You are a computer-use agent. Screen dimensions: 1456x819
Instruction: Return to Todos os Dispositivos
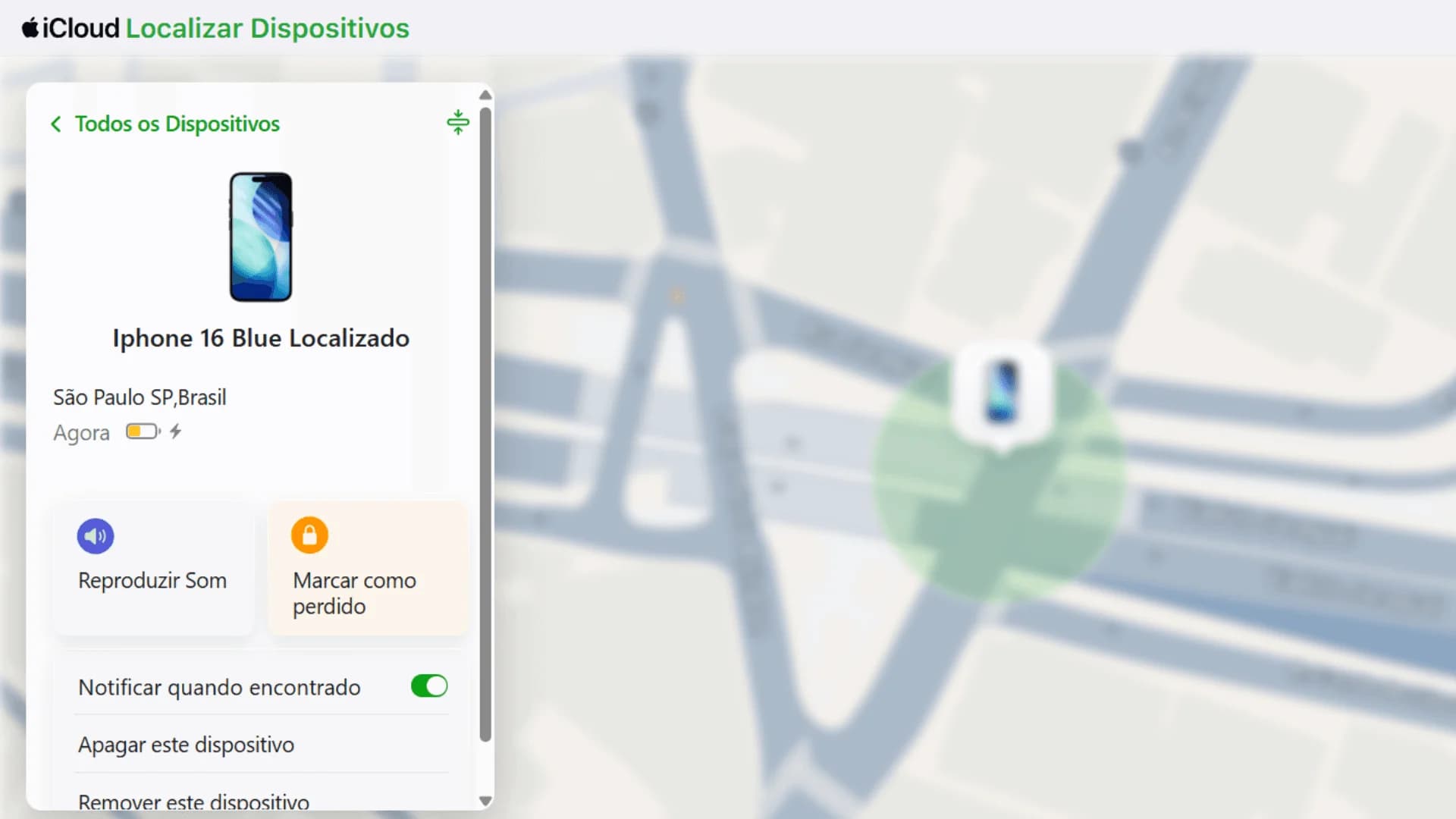pos(177,124)
